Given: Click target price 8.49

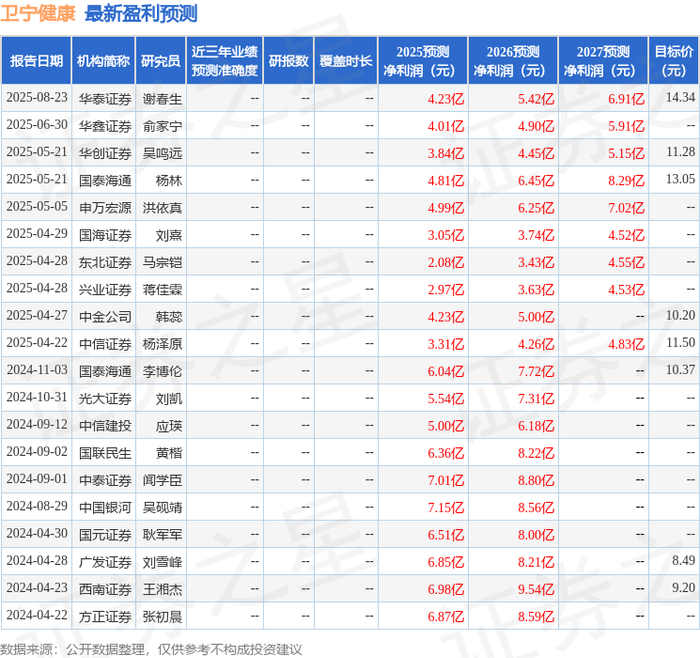Looking at the screenshot, I should tap(683, 560).
